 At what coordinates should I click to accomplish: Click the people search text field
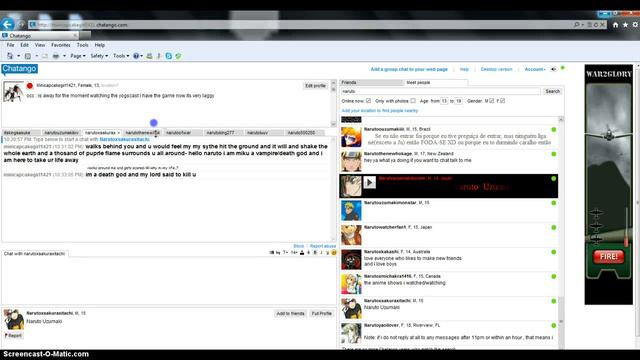point(440,91)
